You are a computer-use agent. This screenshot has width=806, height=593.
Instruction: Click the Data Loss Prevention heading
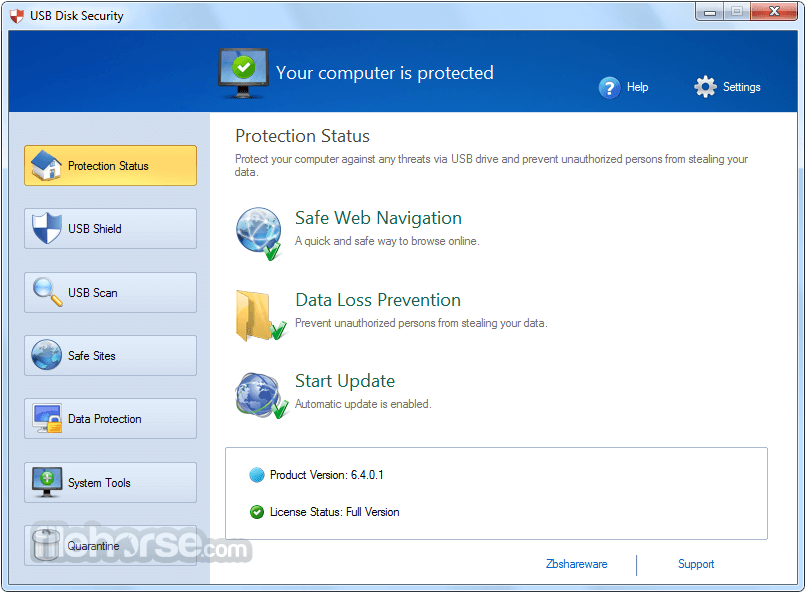pos(378,300)
